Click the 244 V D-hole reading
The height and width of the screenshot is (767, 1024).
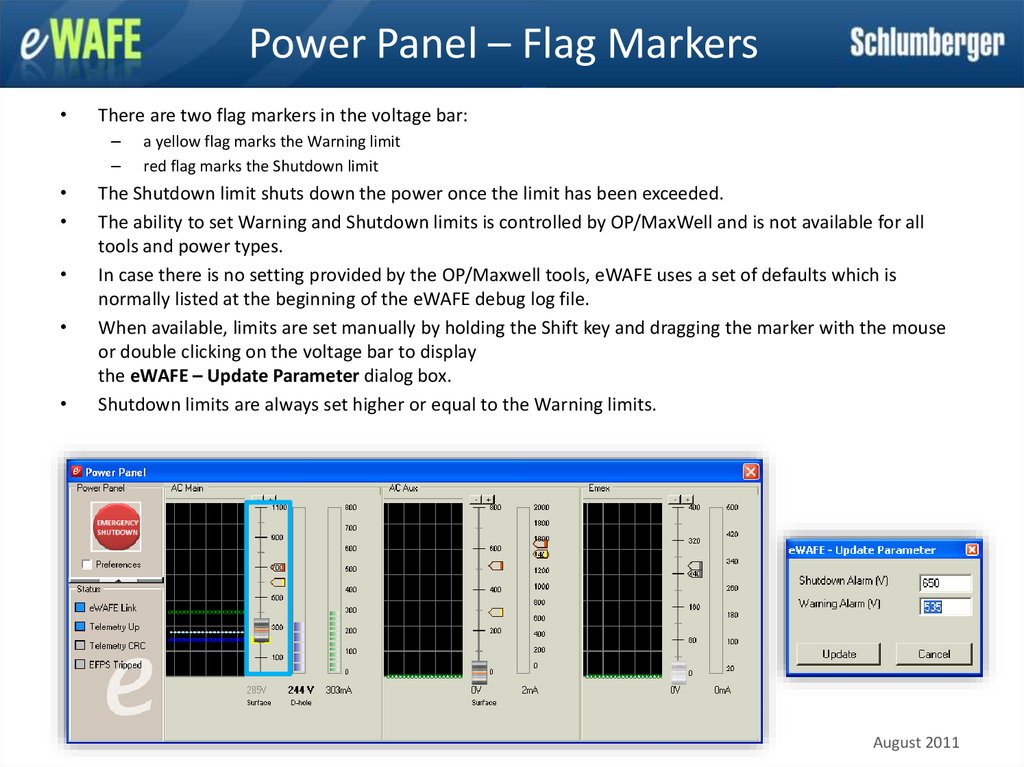pos(300,690)
